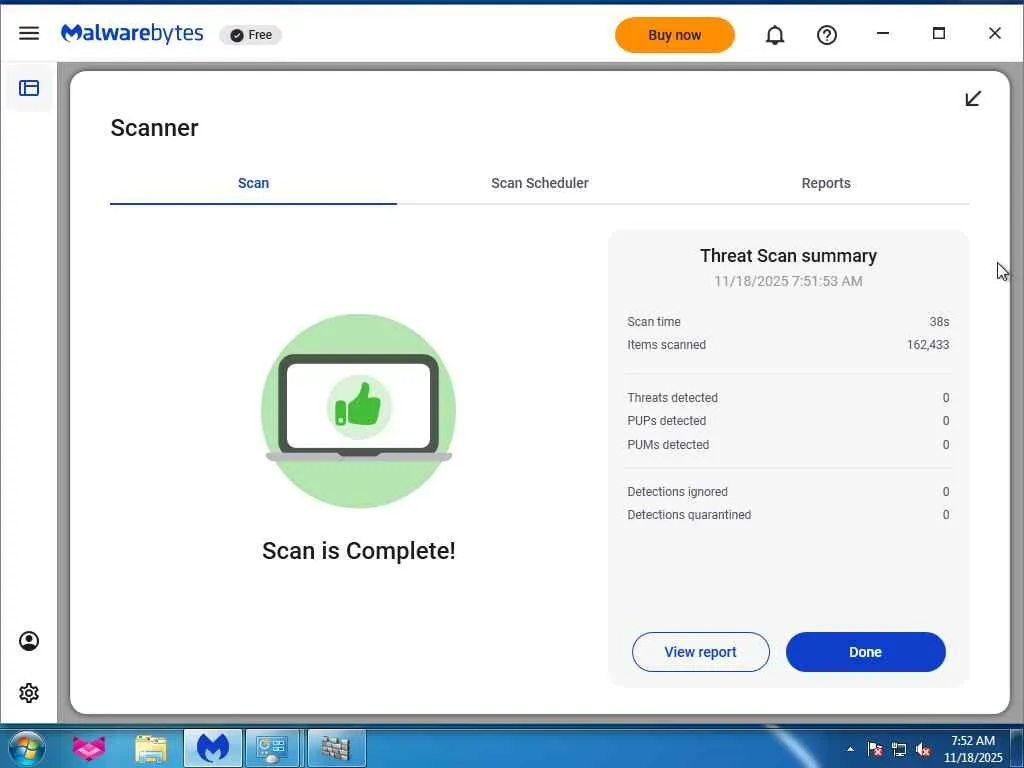This screenshot has height=768, width=1024.
Task: Click the Scan is Complete! text
Action: (359, 551)
